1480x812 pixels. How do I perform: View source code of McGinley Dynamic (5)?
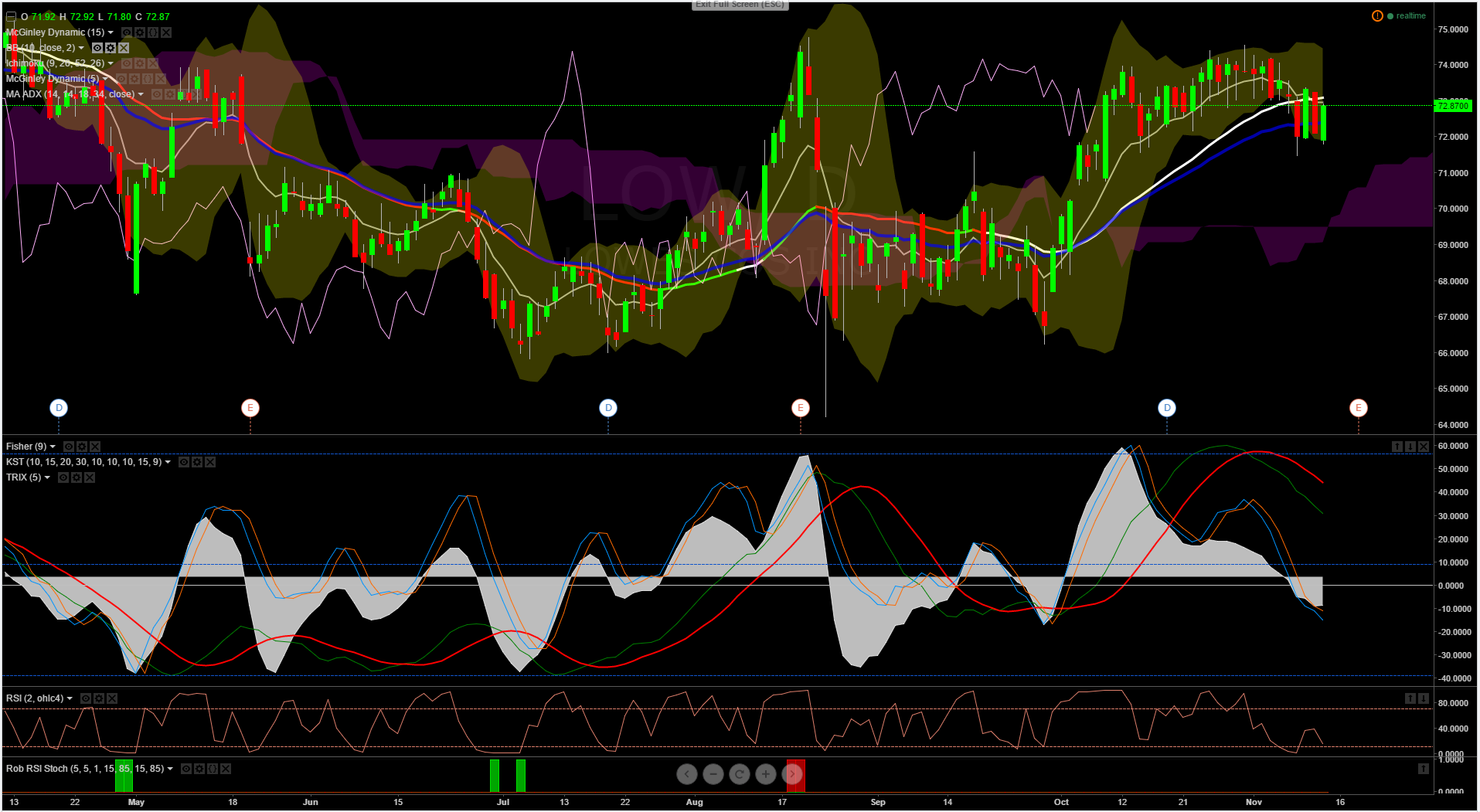coord(148,79)
